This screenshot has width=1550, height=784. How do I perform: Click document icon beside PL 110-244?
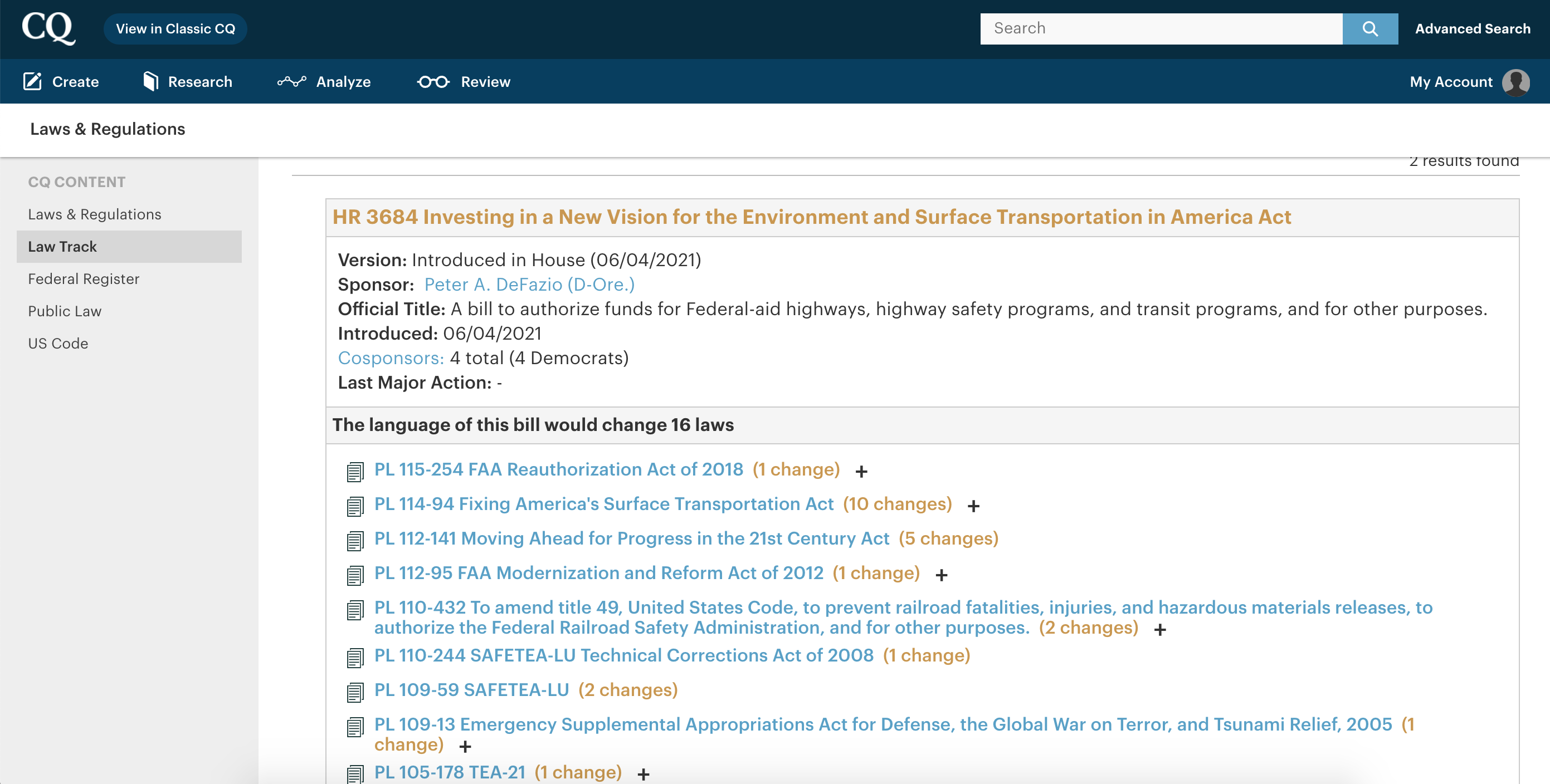pos(355,658)
